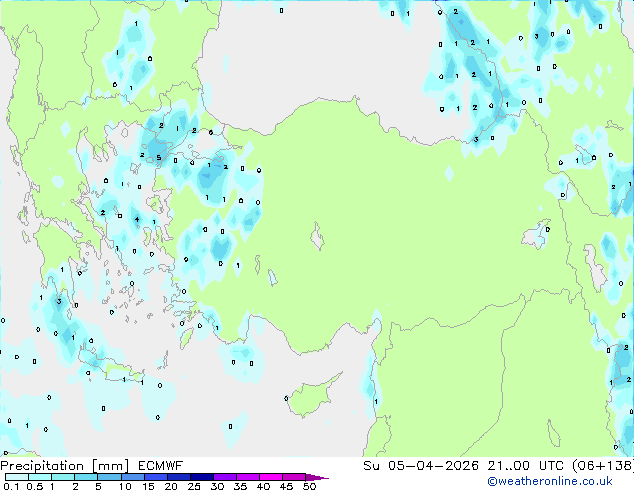Click the lightest 0.1–0.5 mm legend swatch

click(17, 477)
